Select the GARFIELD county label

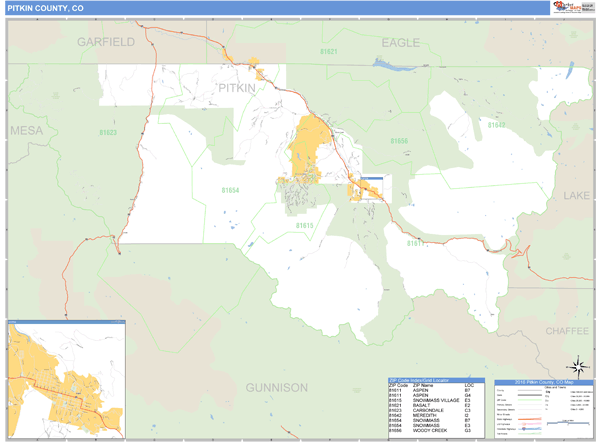pos(106,42)
